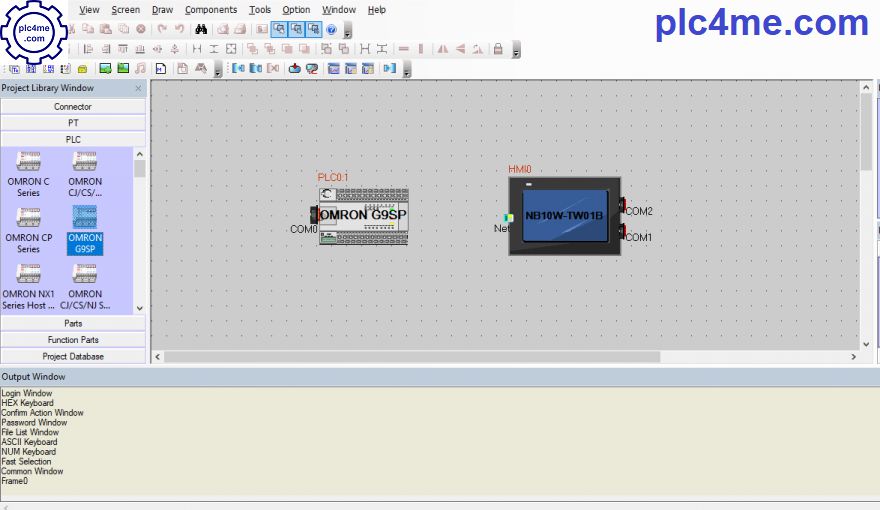Open the PT library section
Image resolution: width=880 pixels, height=510 pixels.
[73, 123]
